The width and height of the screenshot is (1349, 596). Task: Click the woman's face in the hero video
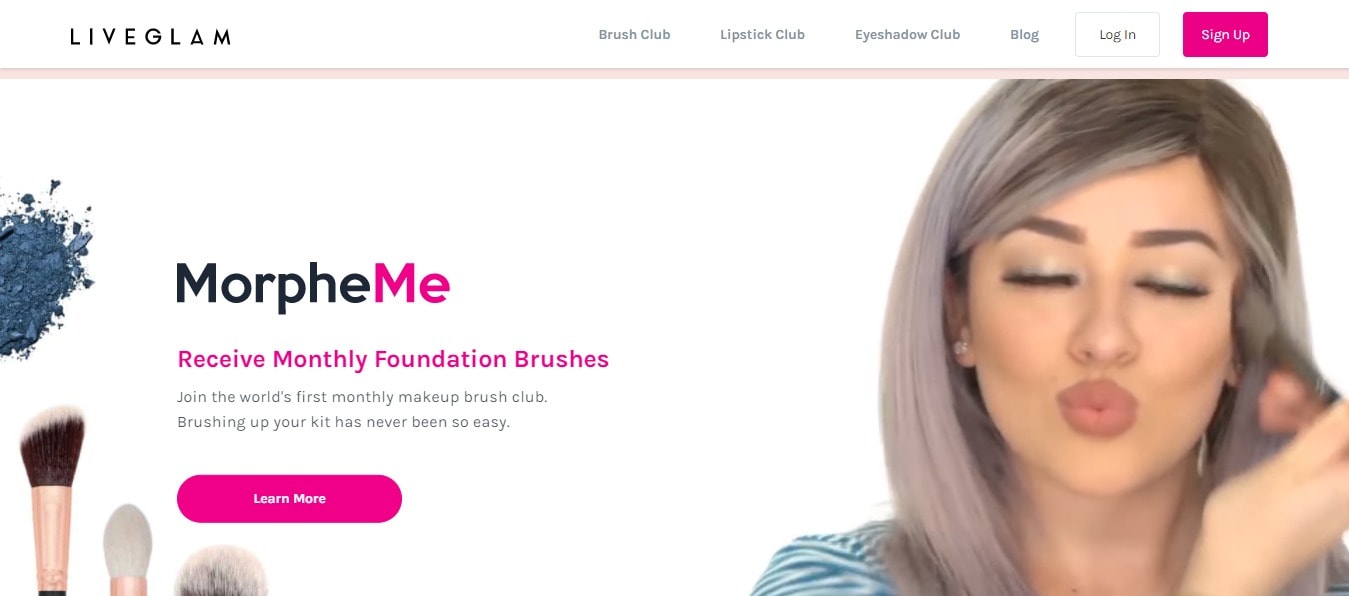pos(1095,320)
